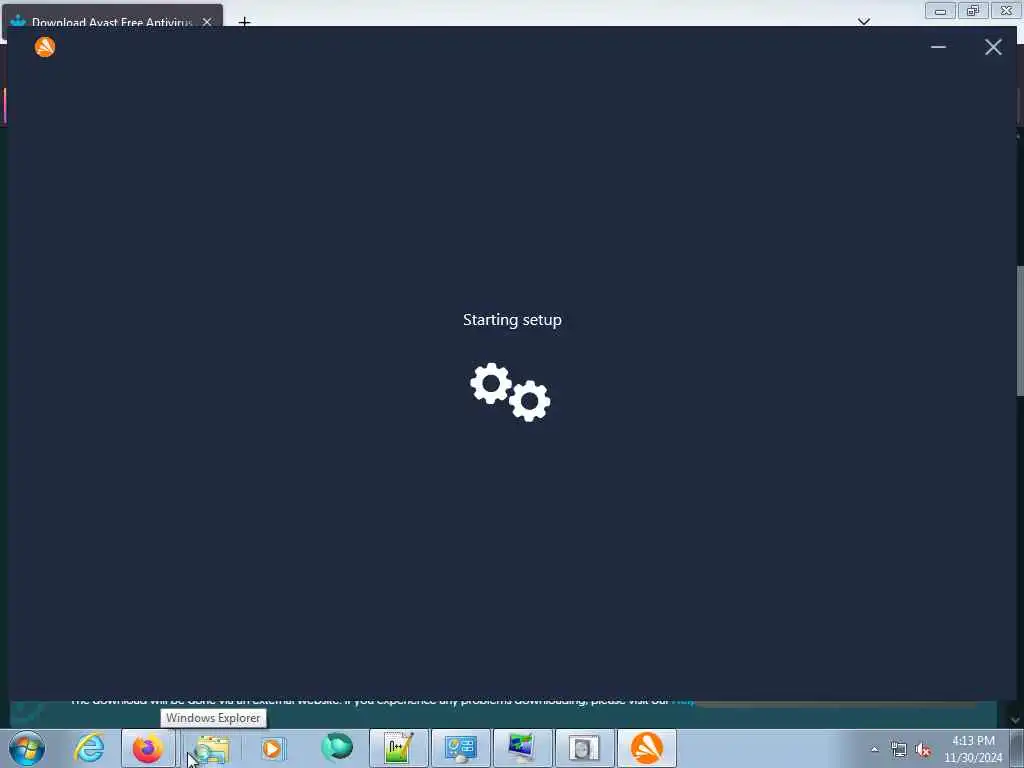This screenshot has width=1024, height=768.
Task: Switch to Notepad++ in the taskbar
Action: 398,748
